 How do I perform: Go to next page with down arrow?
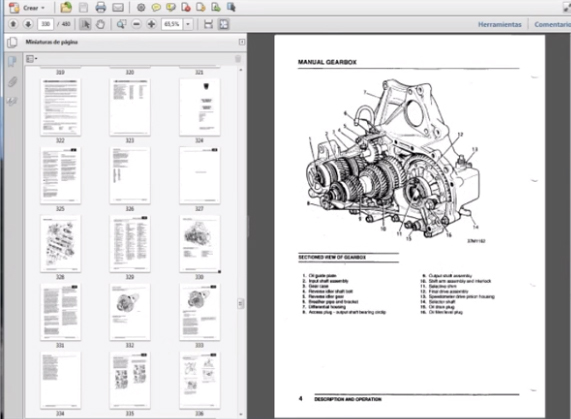coord(28,24)
